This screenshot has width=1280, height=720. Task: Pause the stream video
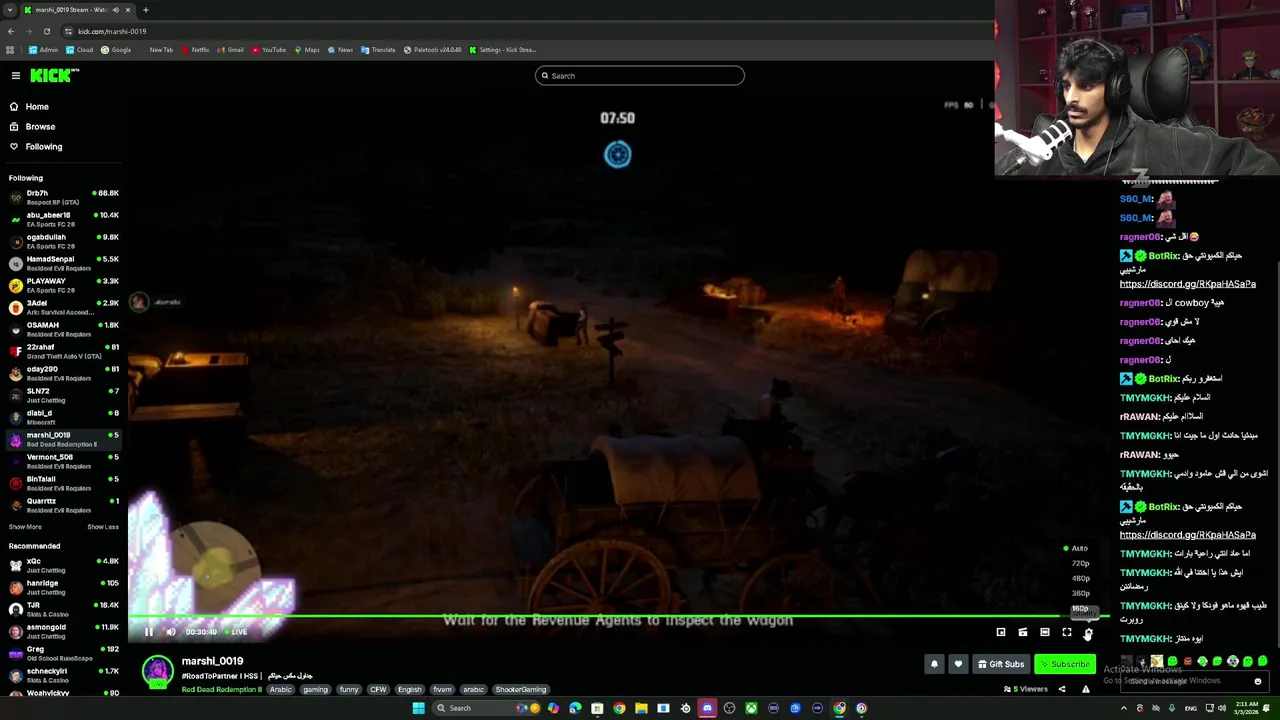coord(149,632)
